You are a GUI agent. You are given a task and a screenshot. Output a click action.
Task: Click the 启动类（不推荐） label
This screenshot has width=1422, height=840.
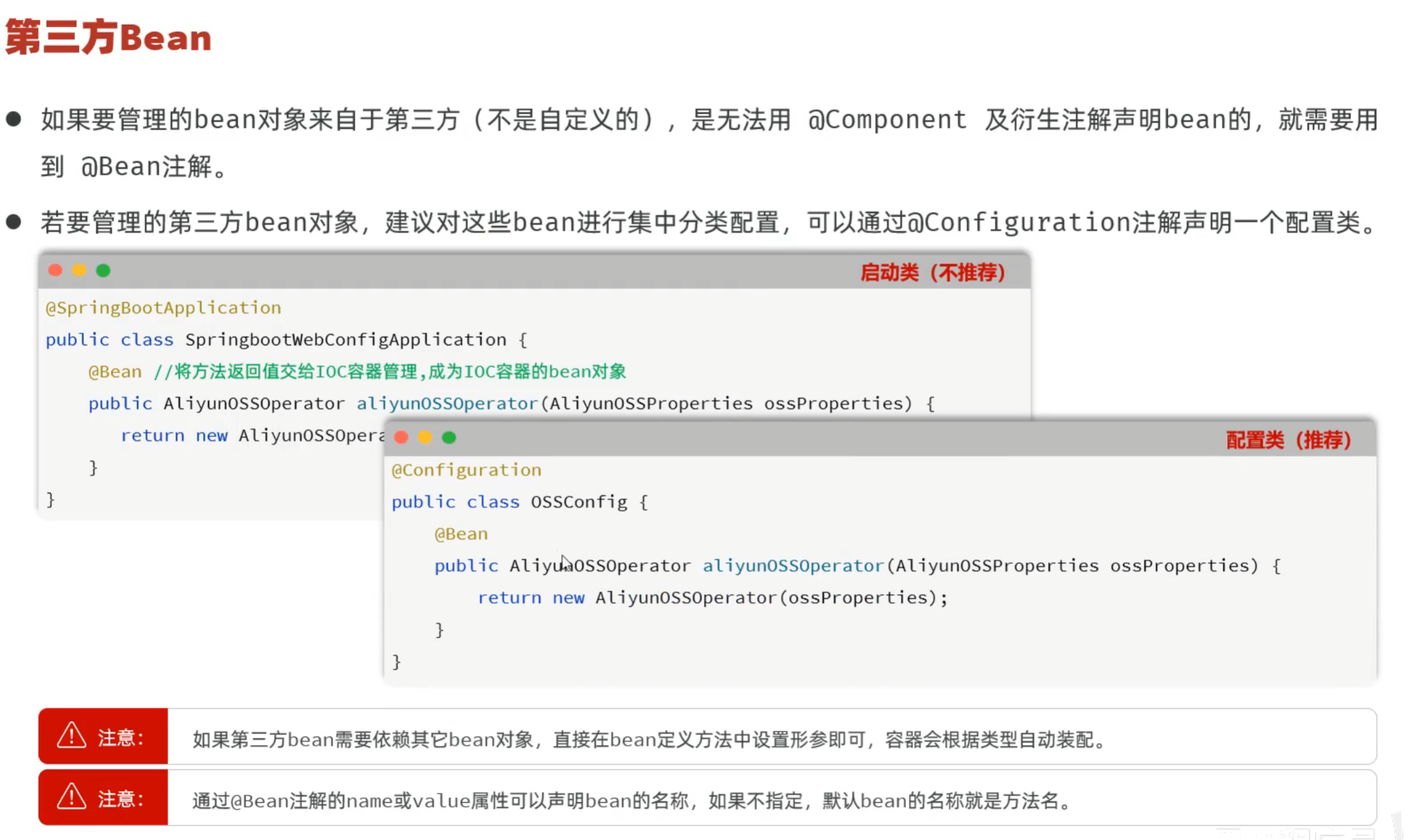click(x=933, y=272)
